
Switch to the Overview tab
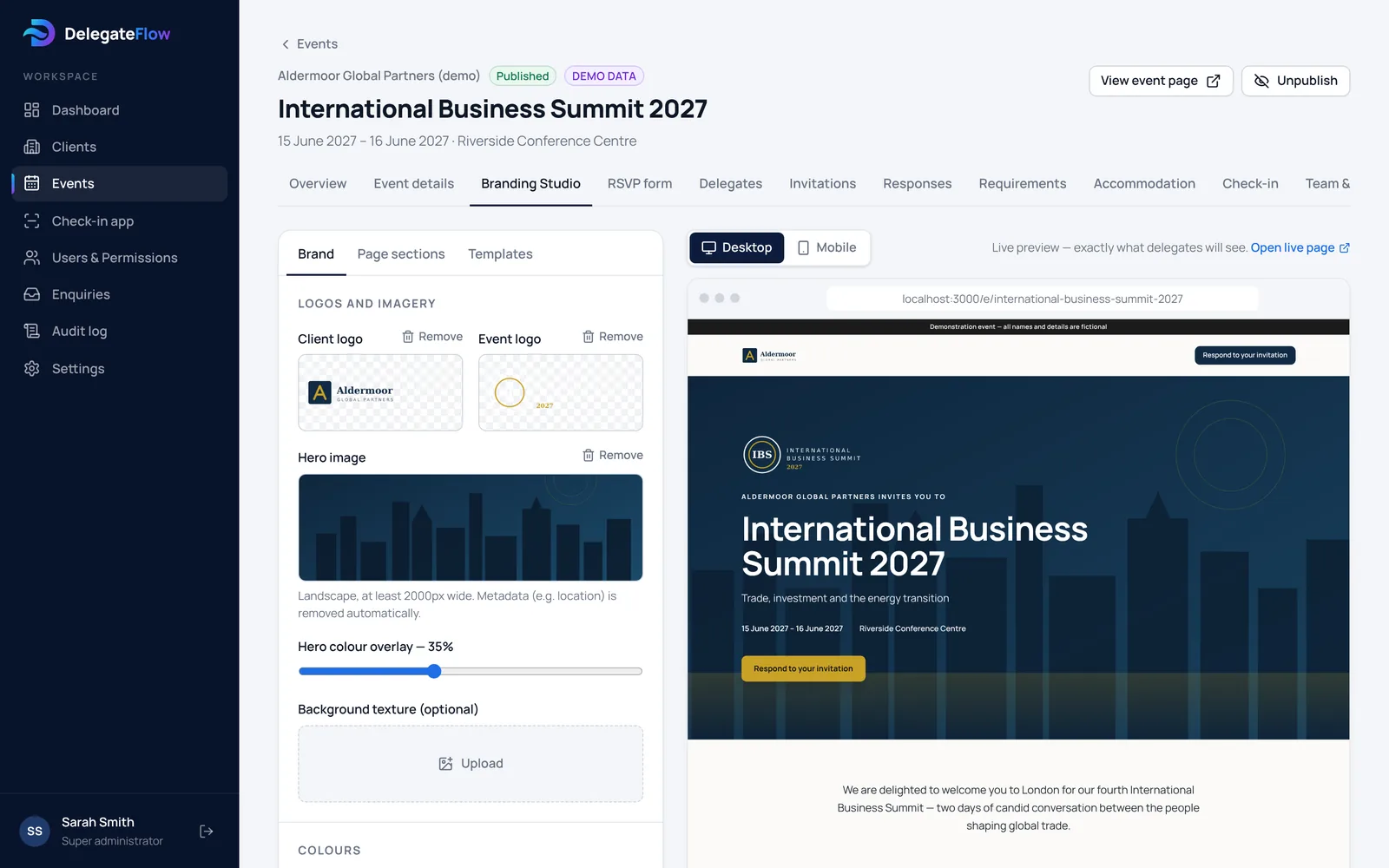(x=318, y=184)
